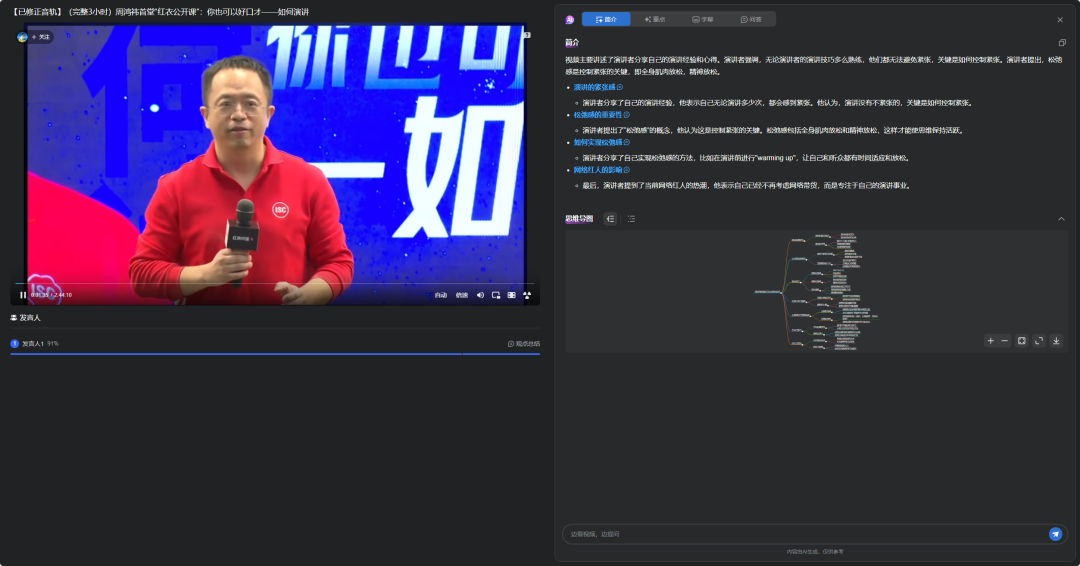Viewport: 1080px width, 566px height.
Task: Download the mind map image
Action: click(1056, 341)
